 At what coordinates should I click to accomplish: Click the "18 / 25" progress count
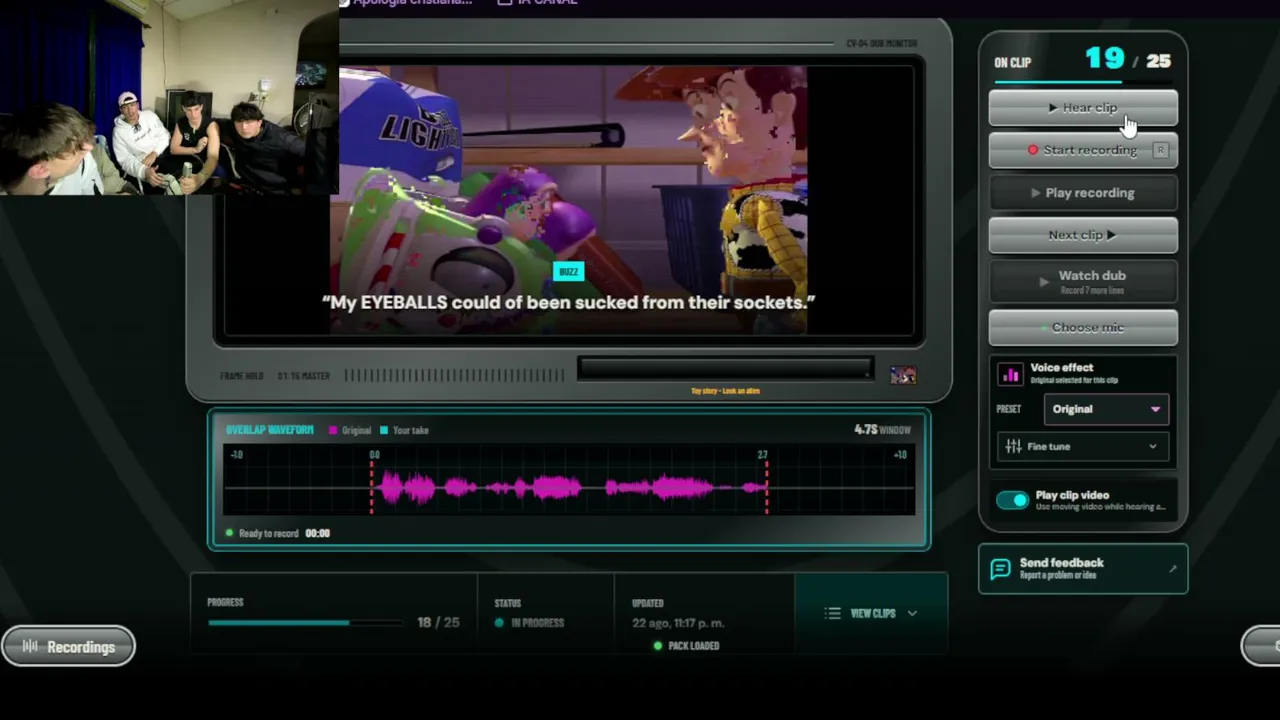[438, 623]
